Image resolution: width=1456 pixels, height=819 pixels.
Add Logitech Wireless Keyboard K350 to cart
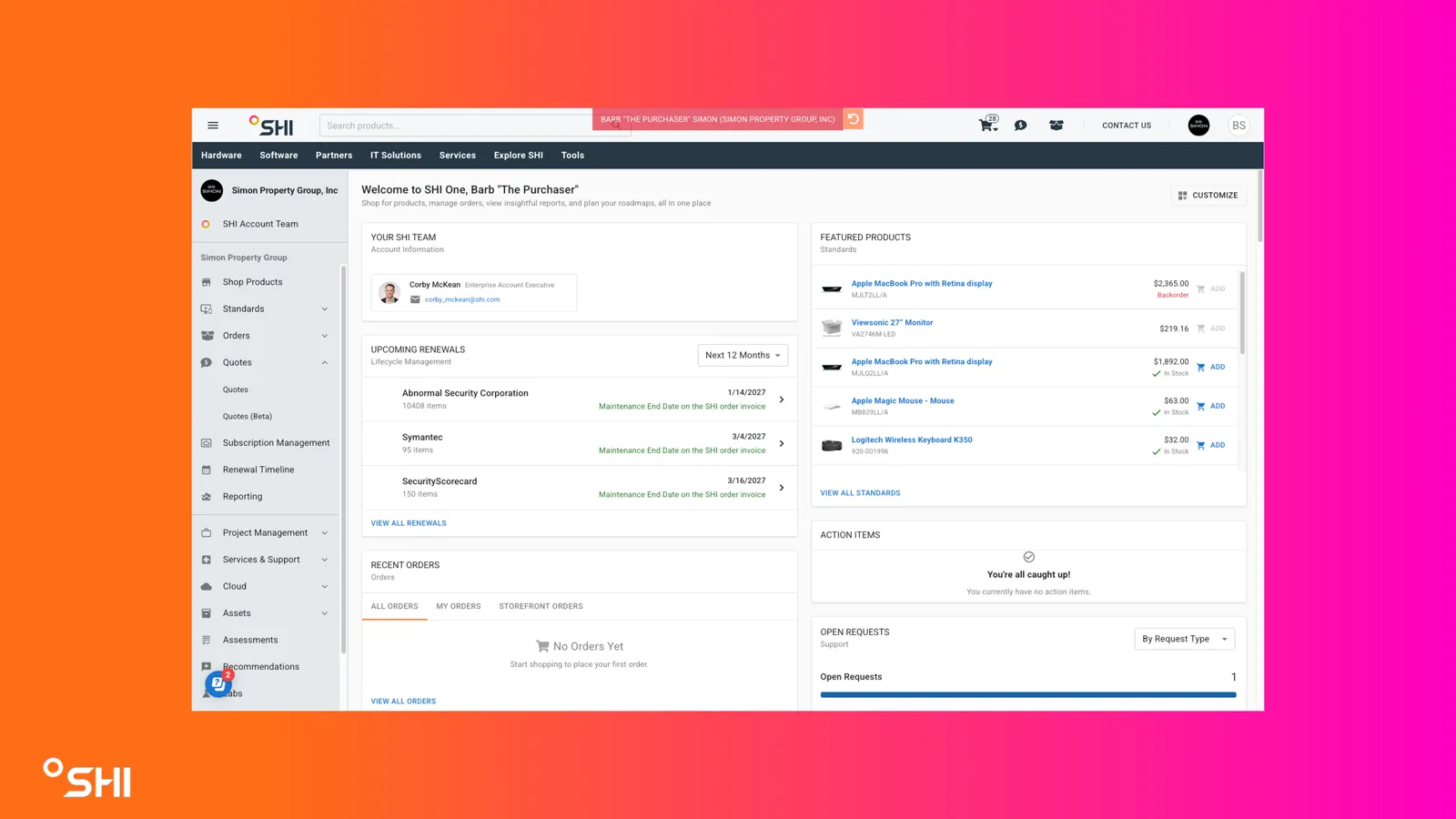[1211, 445]
